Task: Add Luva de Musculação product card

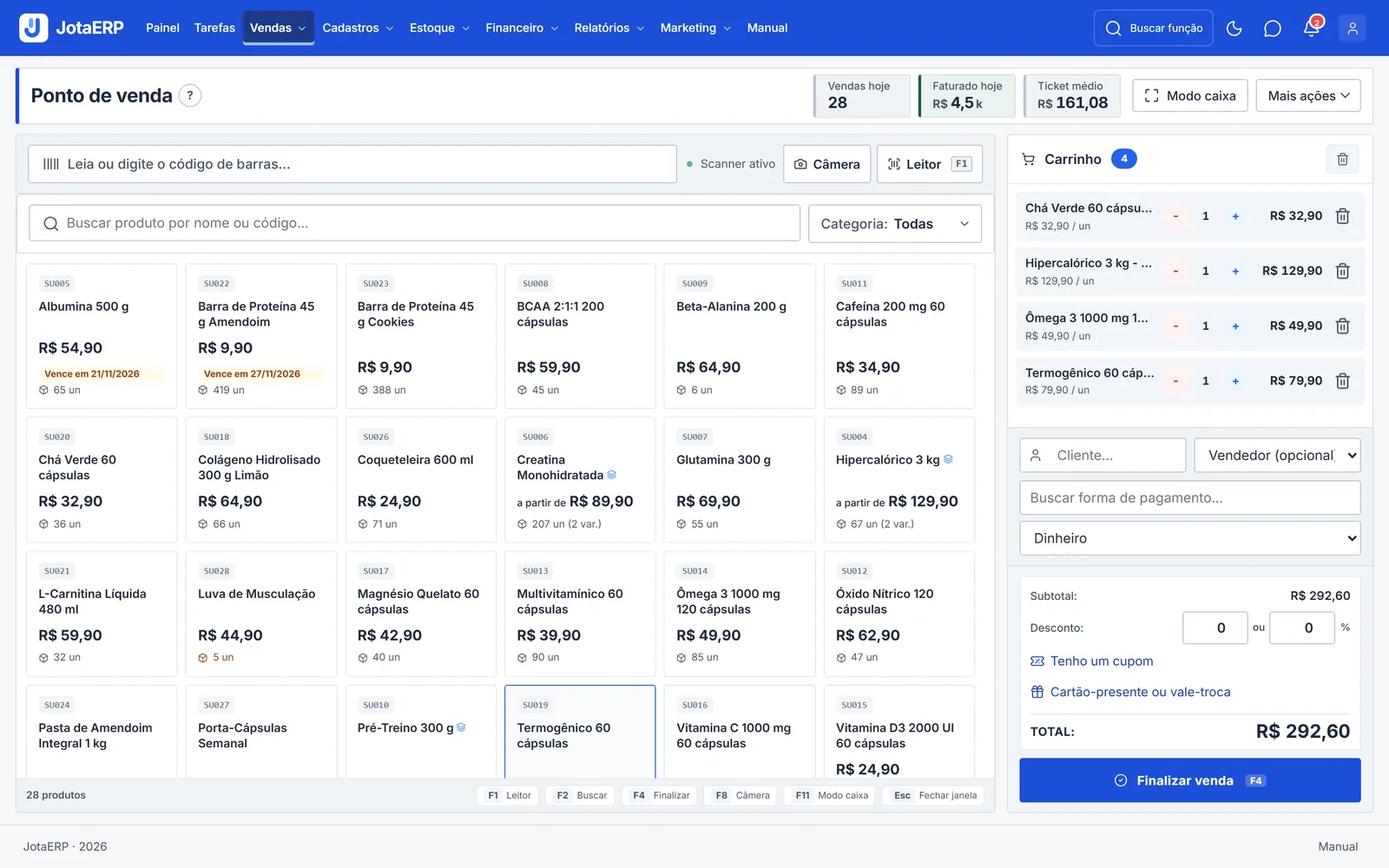Action: pyautogui.click(x=261, y=614)
